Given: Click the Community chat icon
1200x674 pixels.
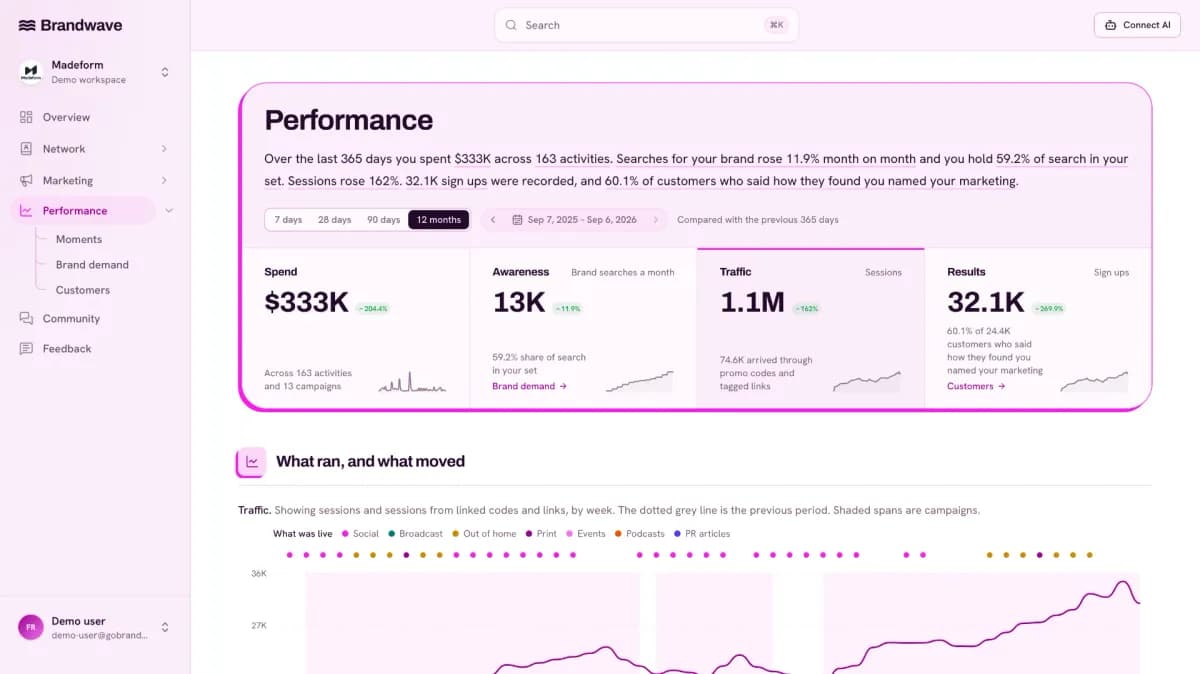Looking at the screenshot, I should coord(26,319).
